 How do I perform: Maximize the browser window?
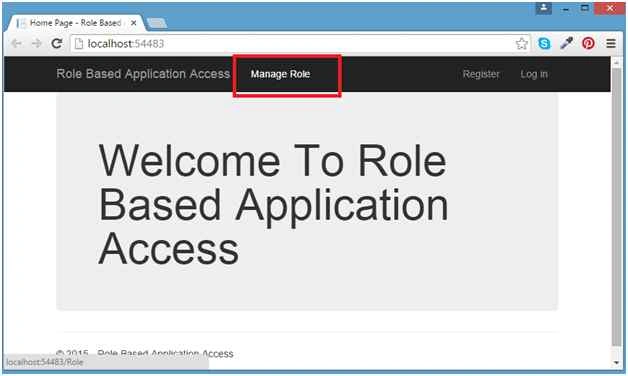tap(585, 8)
